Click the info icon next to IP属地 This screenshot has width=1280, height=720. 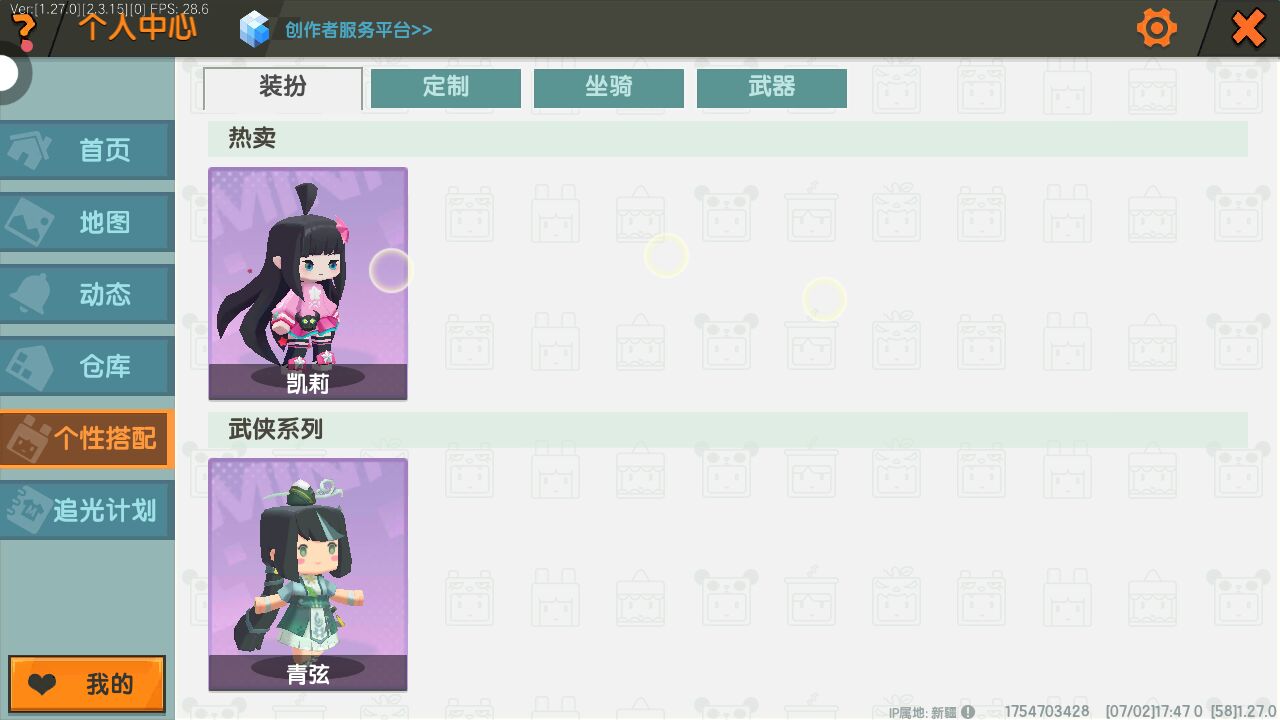[x=968, y=712]
